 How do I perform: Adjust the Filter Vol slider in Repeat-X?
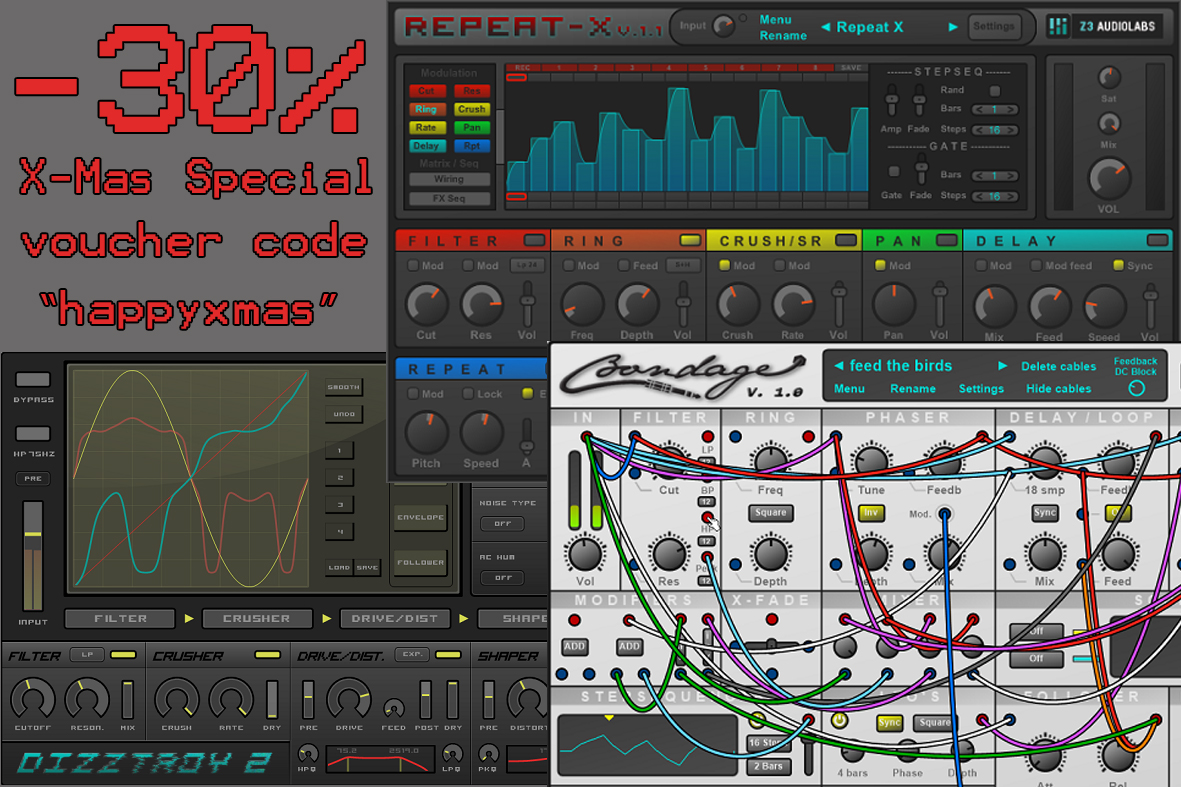(x=528, y=303)
